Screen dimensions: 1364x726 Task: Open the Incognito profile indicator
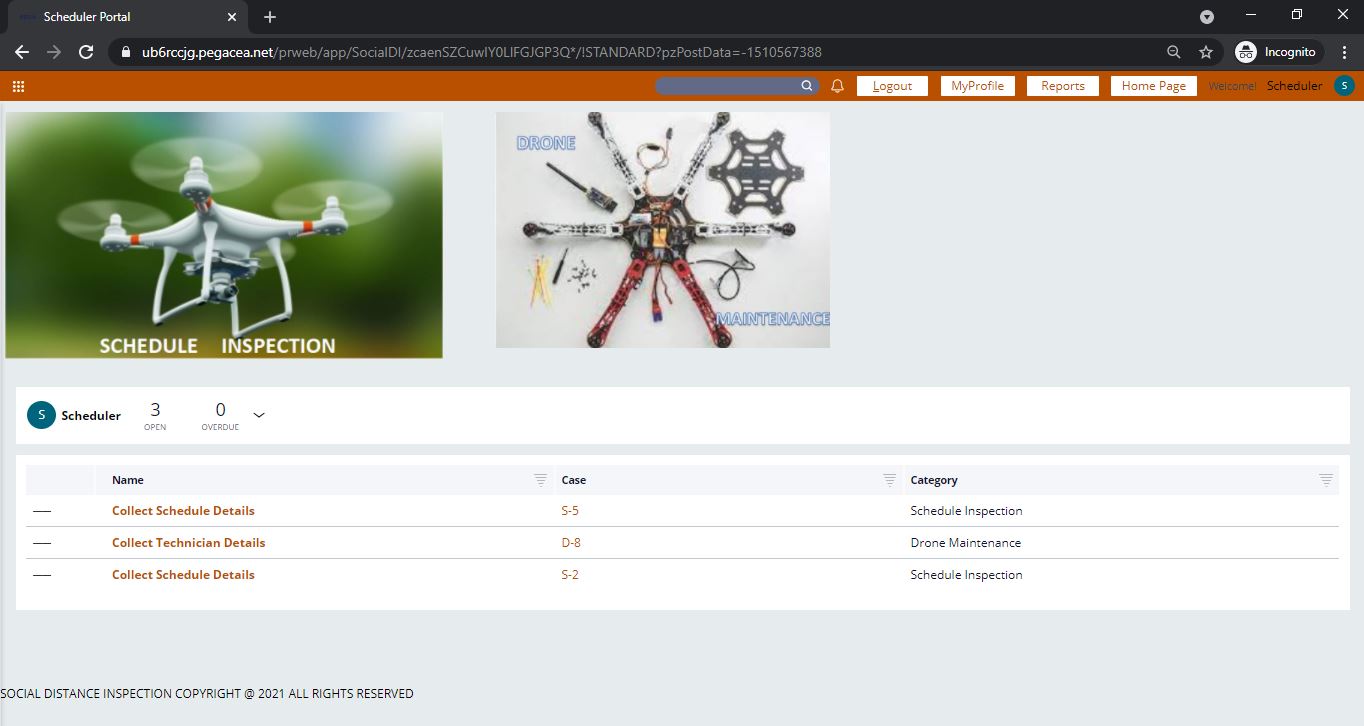click(x=1279, y=52)
